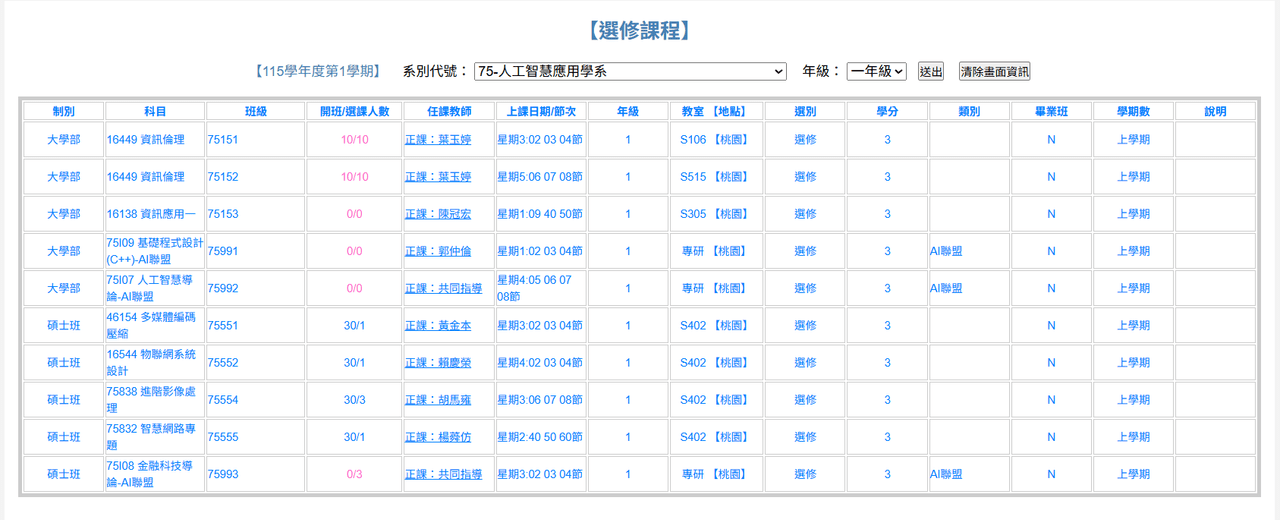Select the 開班/選課人數 column header
1280x520 pixels.
(355, 111)
